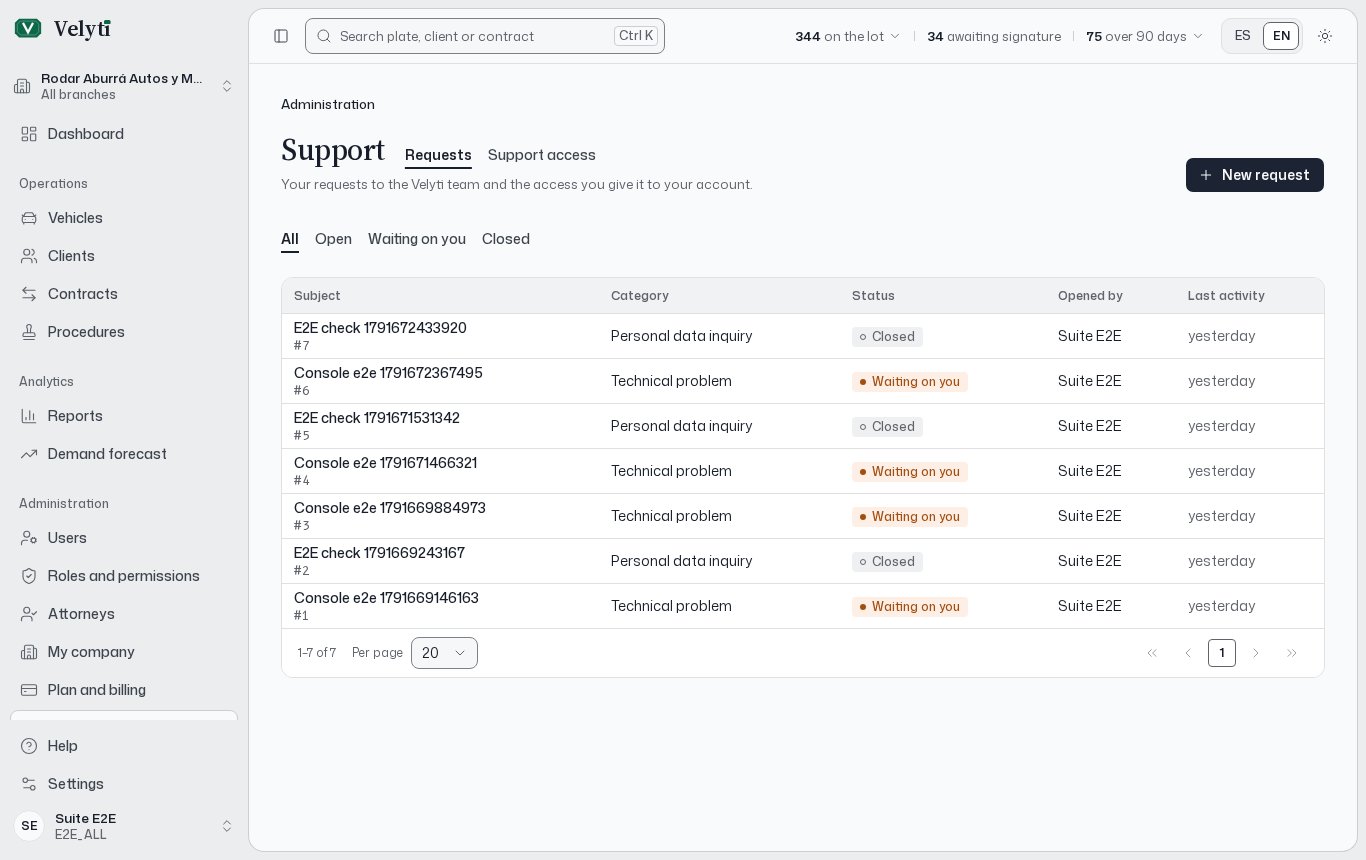This screenshot has height=860, width=1366.
Task: Open the Suite E2E user menu
Action: [124, 826]
